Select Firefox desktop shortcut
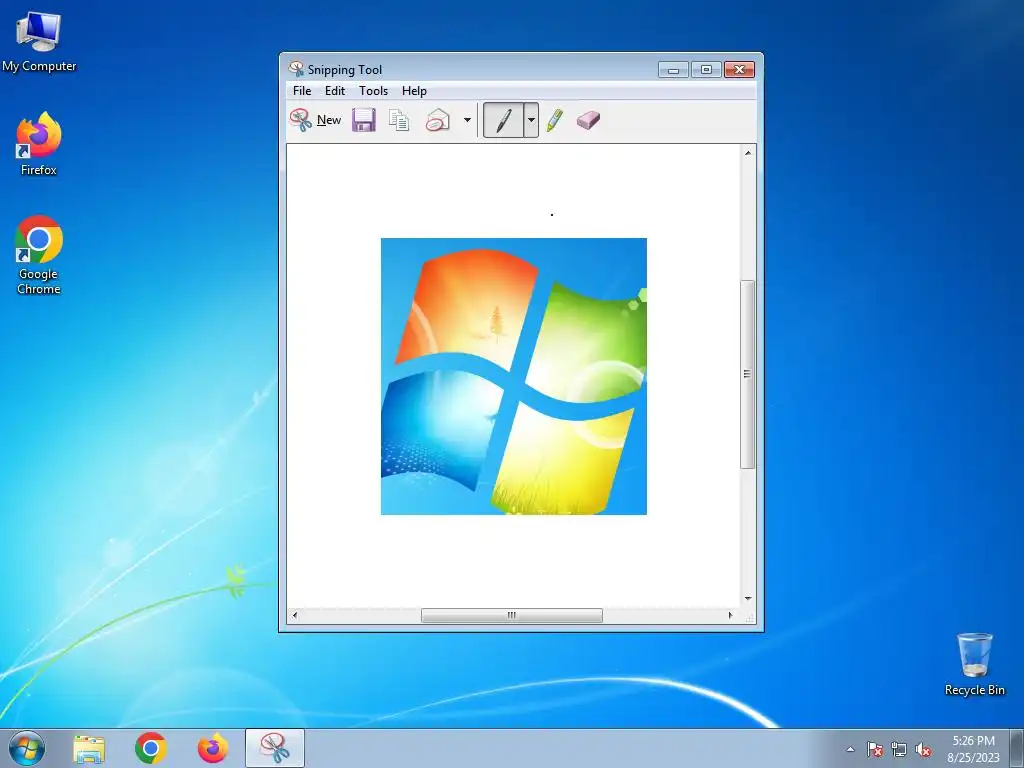This screenshot has height=768, width=1024. [39, 144]
